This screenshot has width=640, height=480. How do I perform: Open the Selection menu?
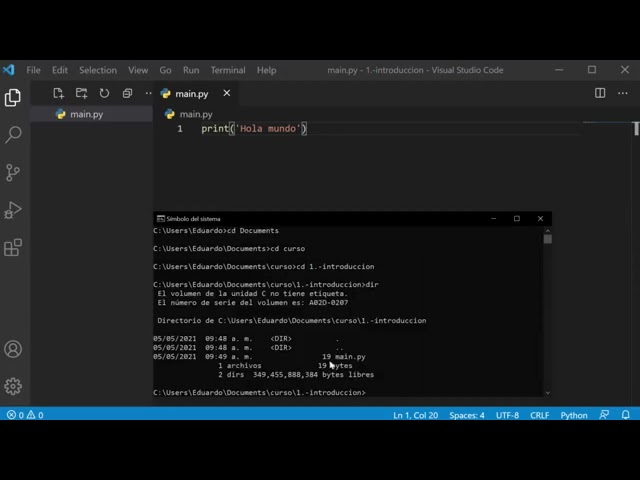pyautogui.click(x=98, y=70)
